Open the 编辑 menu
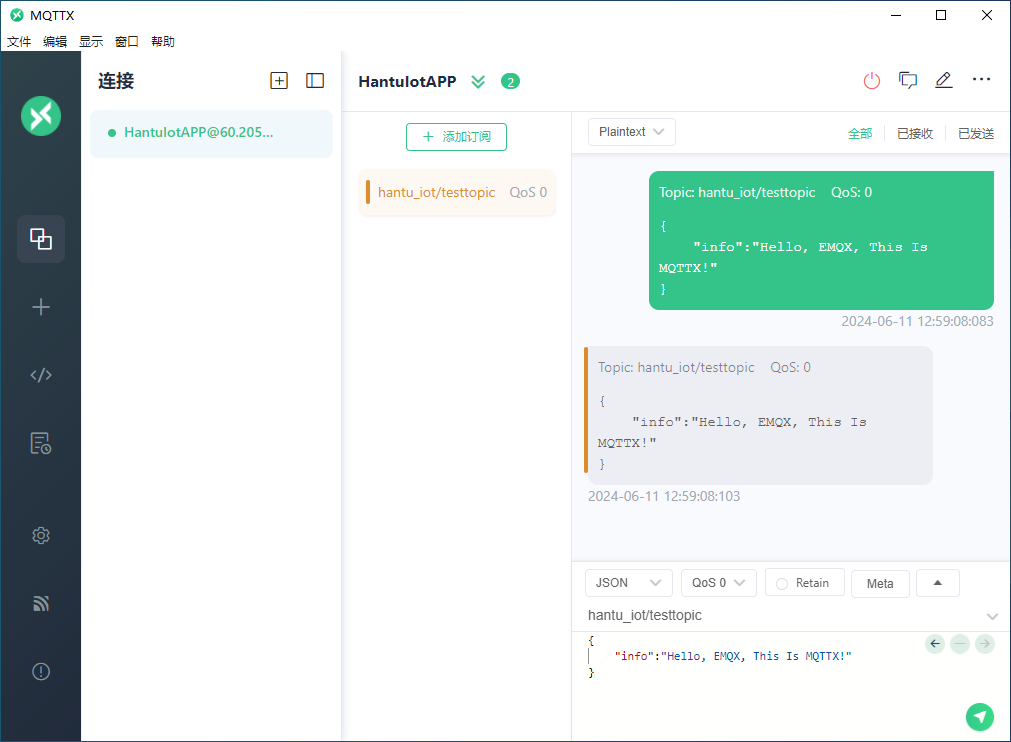The image size is (1011, 742). click(55, 42)
